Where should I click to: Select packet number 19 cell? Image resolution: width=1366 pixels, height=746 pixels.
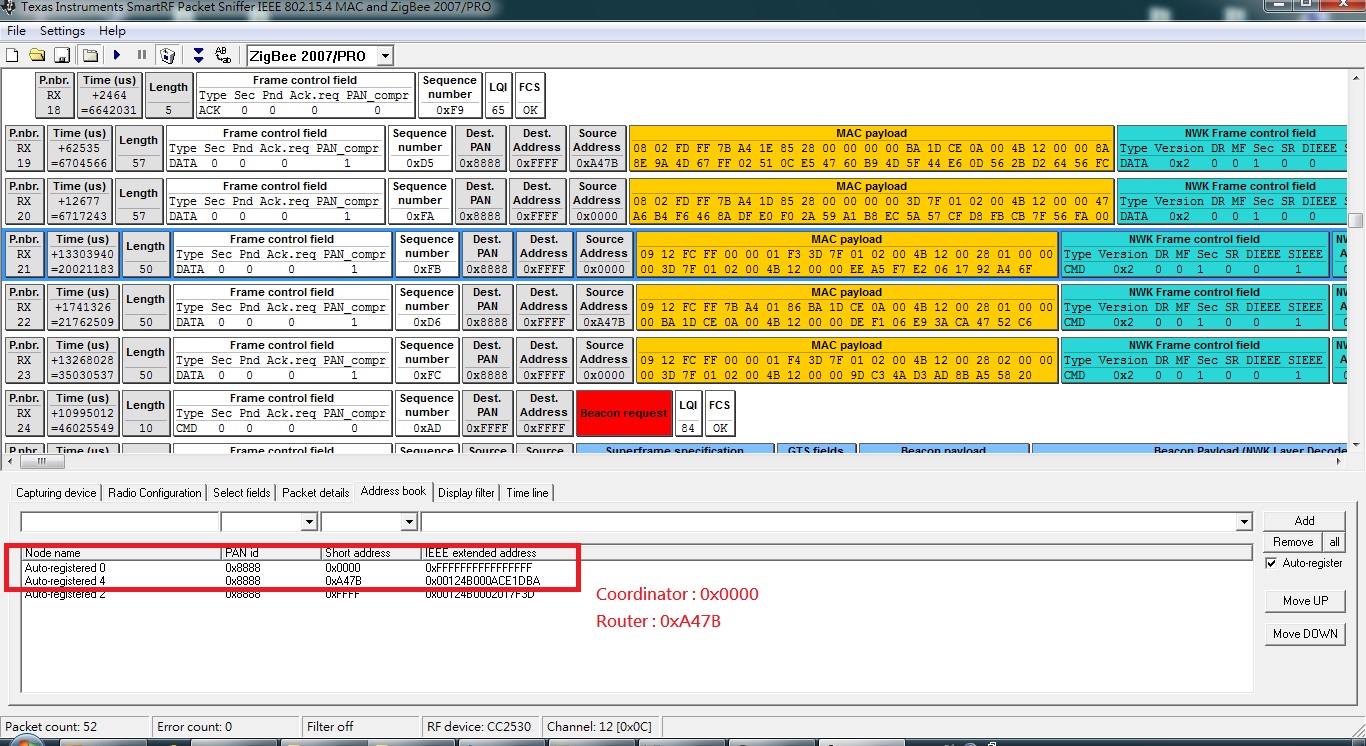coord(24,149)
